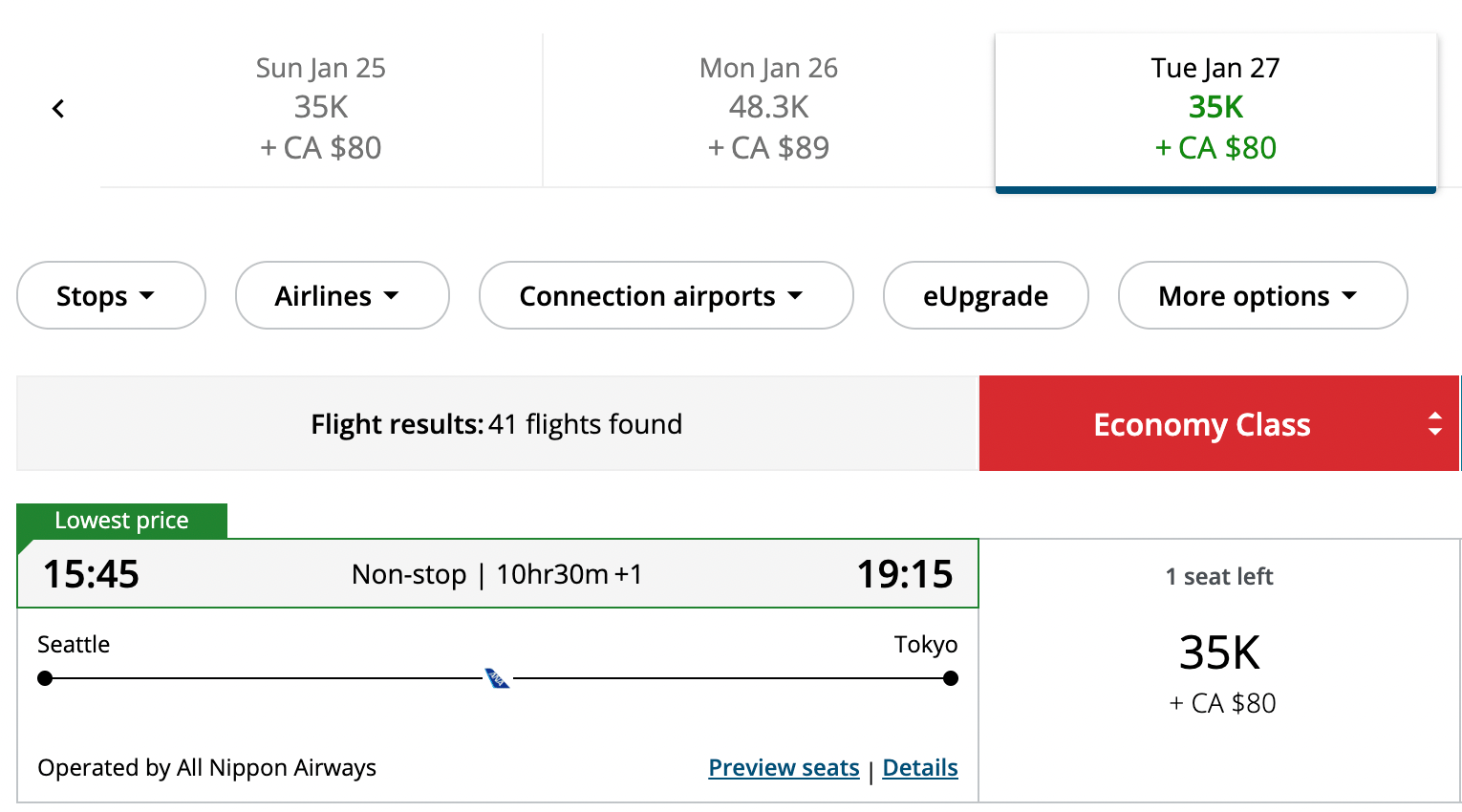Expand the Airlines filter dropdown
The image size is (1462, 812).
tap(341, 296)
